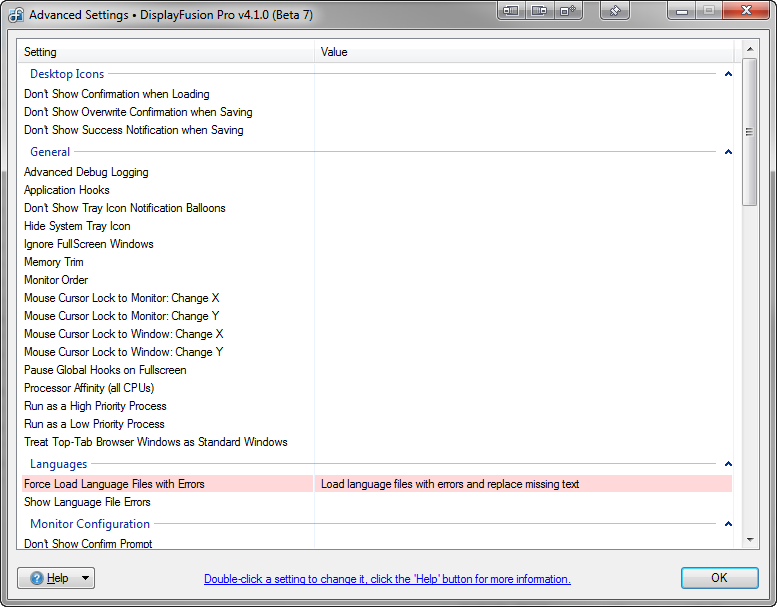Collapse the Monitor Configuration group
This screenshot has height=607, width=777.
click(x=728, y=524)
